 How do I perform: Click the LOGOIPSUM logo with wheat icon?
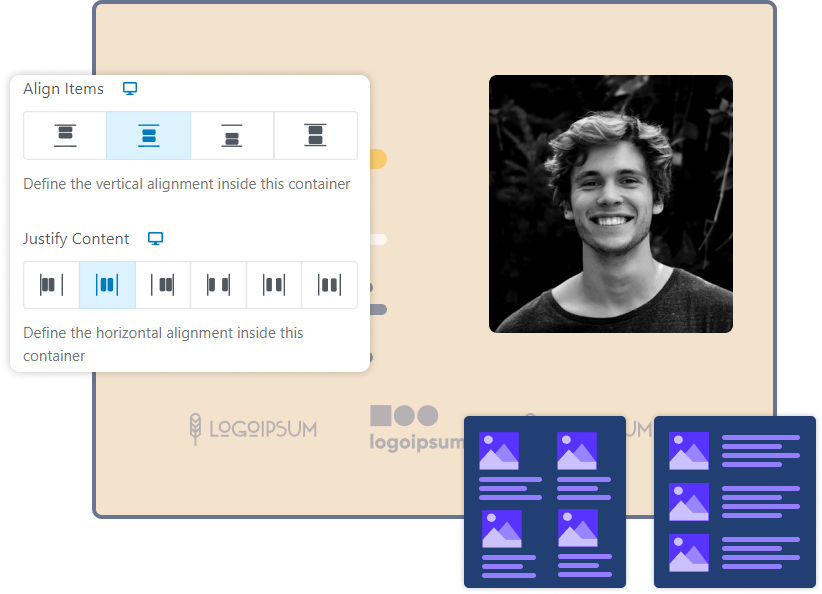[253, 429]
